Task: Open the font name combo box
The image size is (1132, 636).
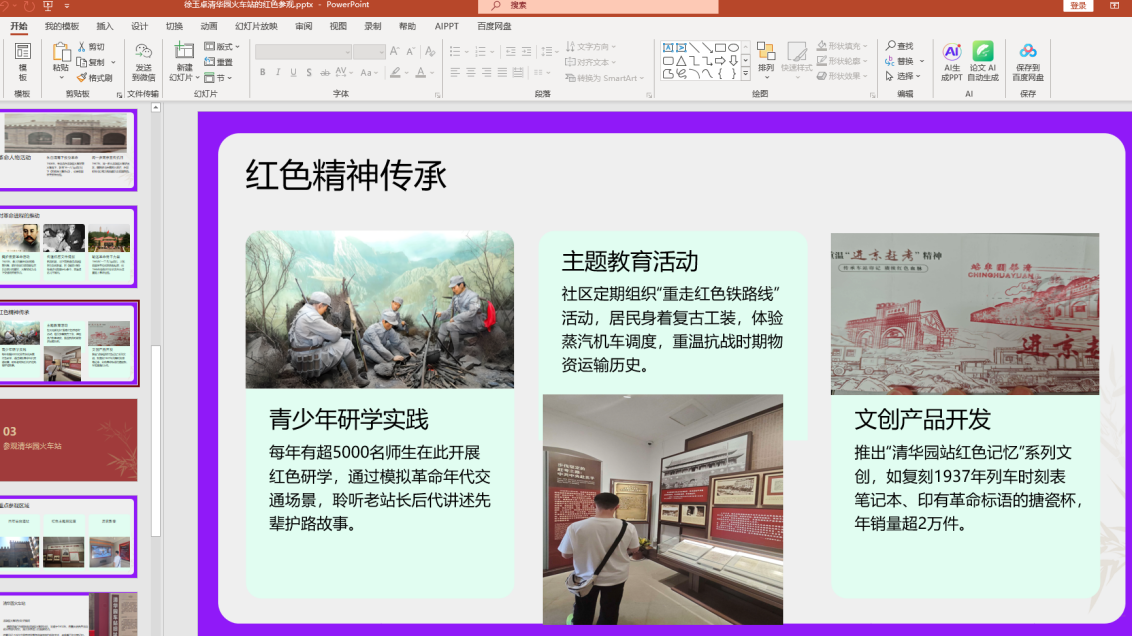Action: [x=303, y=51]
